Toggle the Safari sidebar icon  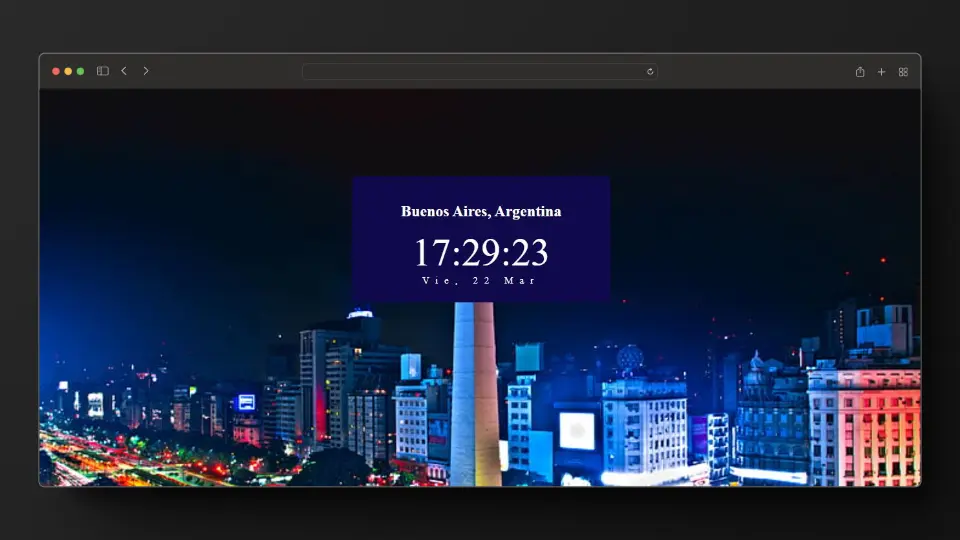click(103, 71)
